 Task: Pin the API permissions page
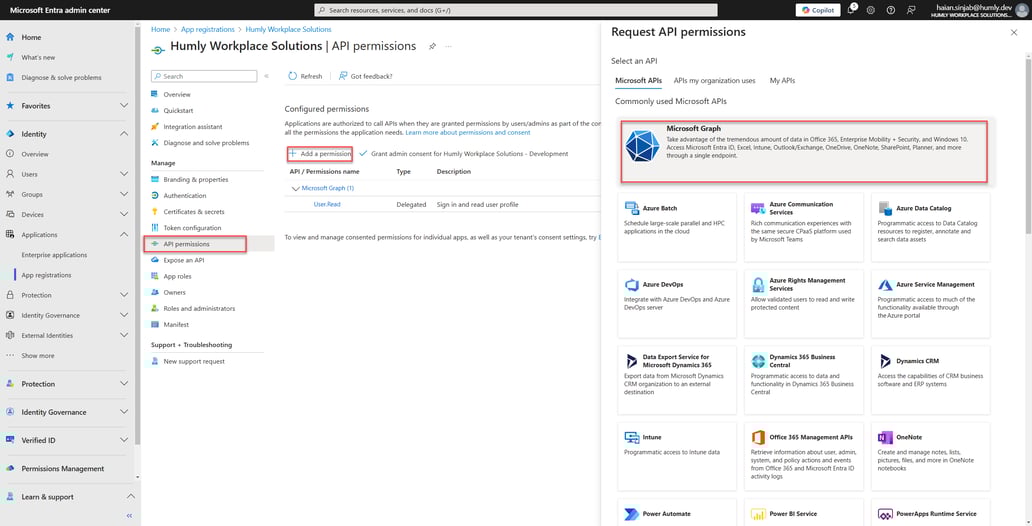point(432,46)
